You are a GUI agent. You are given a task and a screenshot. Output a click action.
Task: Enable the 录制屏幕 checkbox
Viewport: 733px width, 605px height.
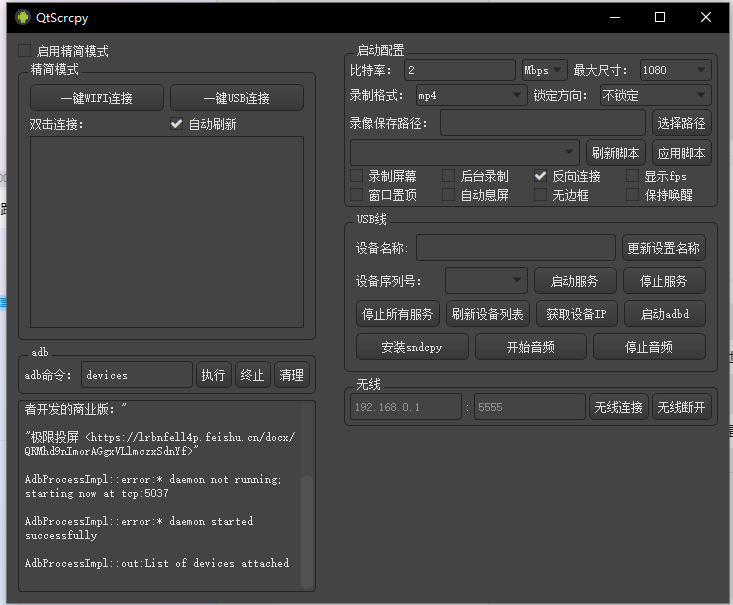357,176
